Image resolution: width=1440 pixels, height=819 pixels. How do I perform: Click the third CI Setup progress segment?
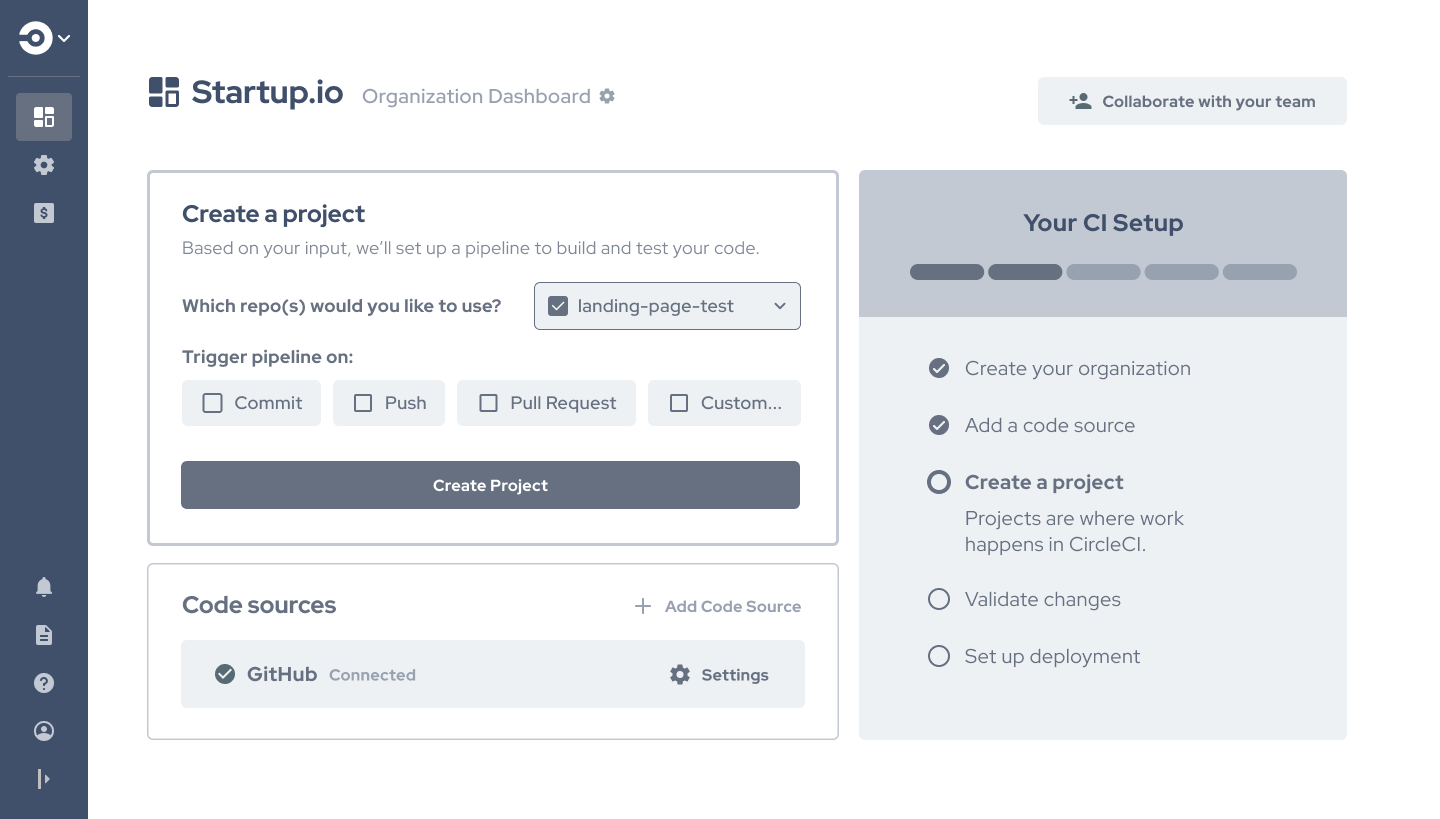point(1103,272)
